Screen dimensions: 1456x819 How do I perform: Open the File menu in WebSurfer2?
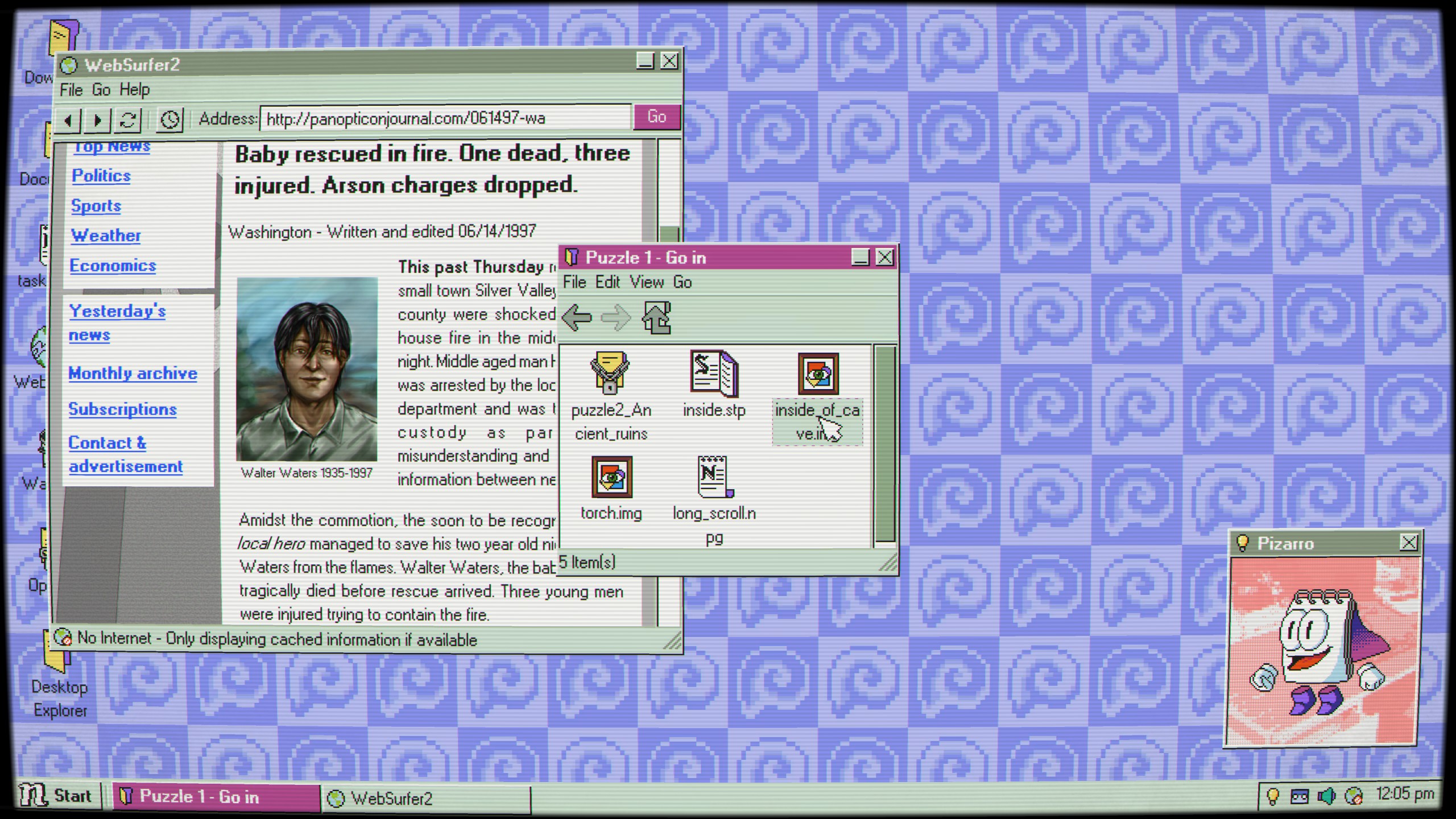click(71, 89)
